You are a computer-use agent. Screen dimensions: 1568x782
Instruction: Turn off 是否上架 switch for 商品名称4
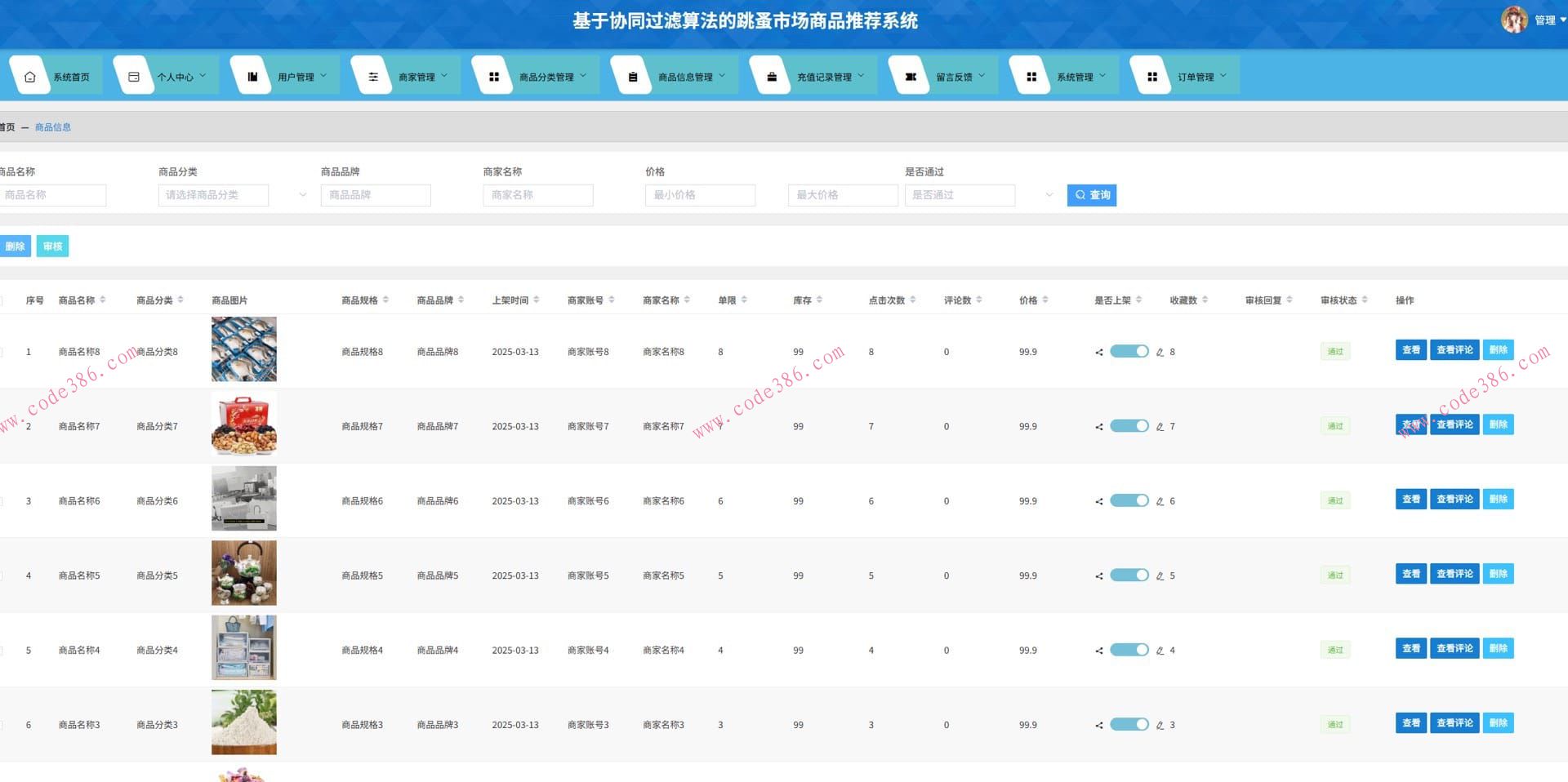(1129, 651)
